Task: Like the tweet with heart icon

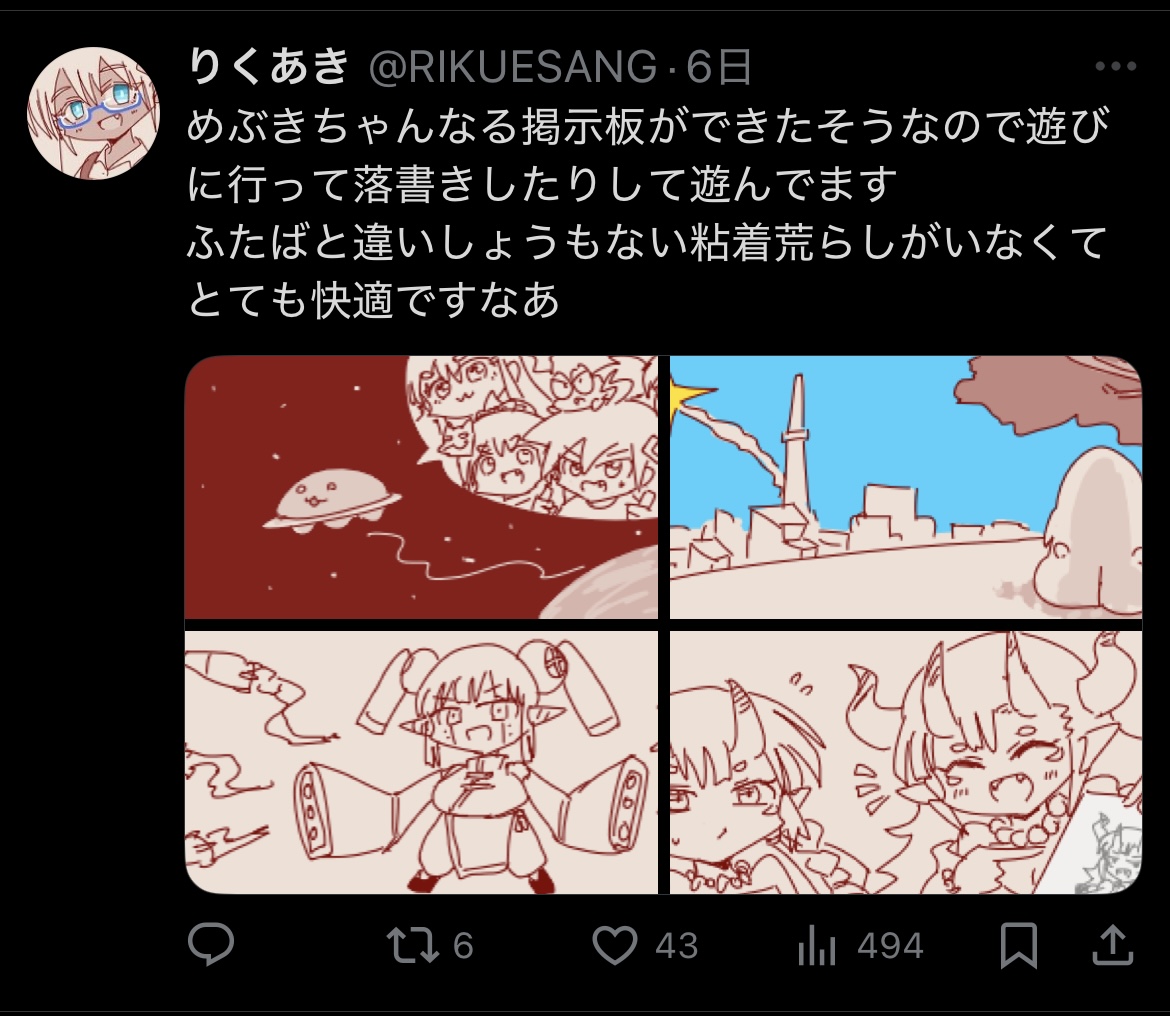Action: click(615, 944)
